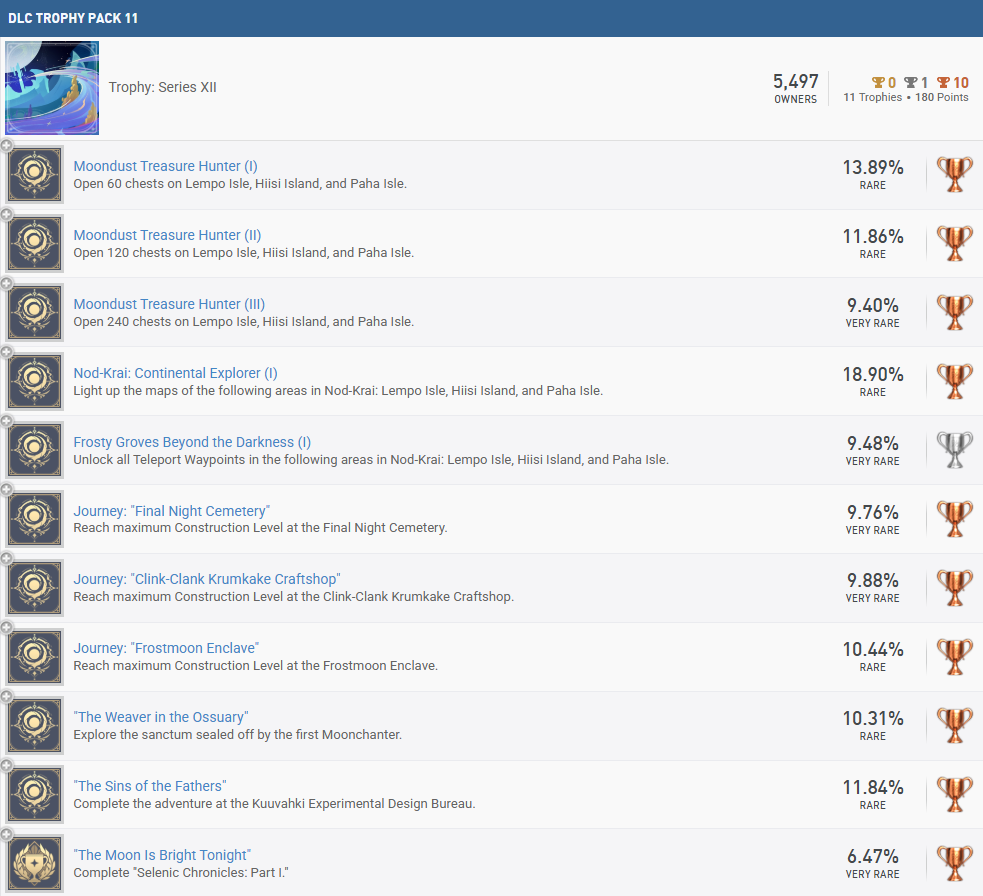Click the 18.90% RARE rarity value
This screenshot has width=983, height=896.
873,381
